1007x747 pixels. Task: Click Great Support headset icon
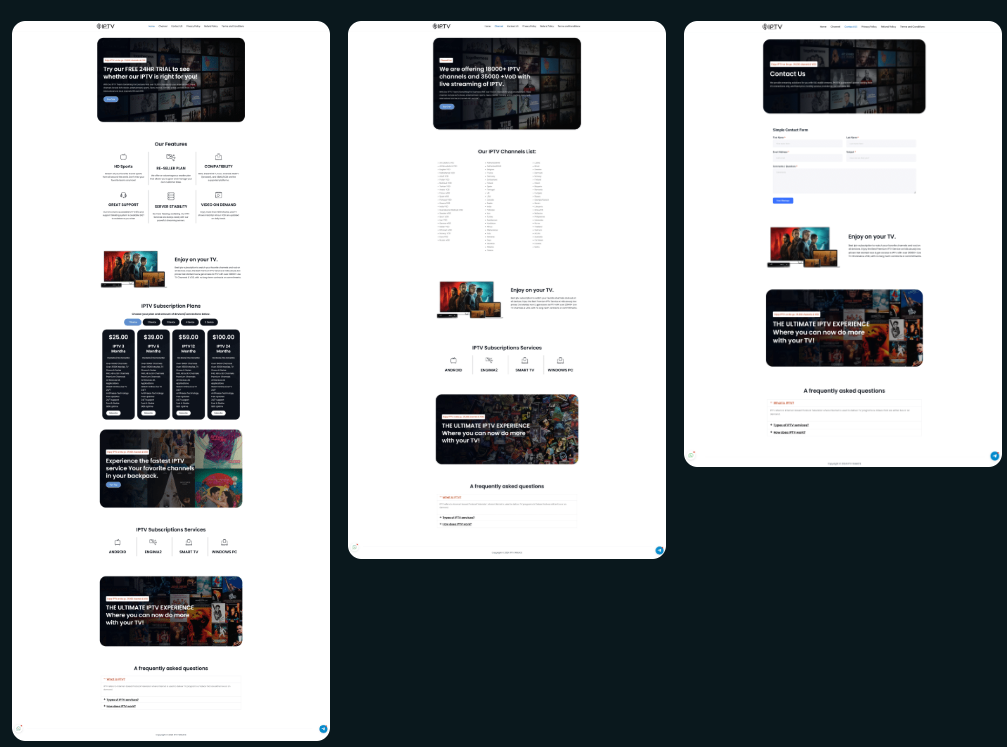coord(124,195)
